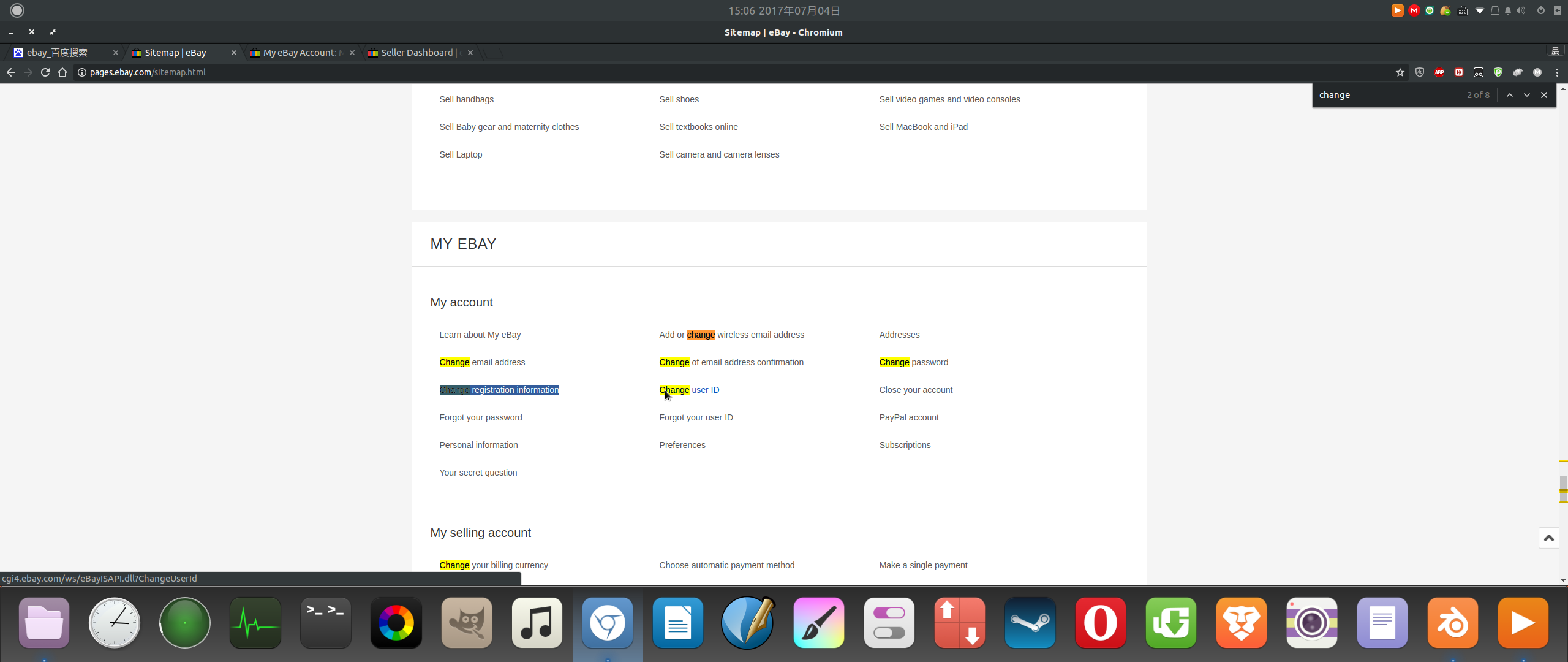The image size is (1568, 662).
Task: Open the Forgot your user ID link
Action: coord(696,417)
